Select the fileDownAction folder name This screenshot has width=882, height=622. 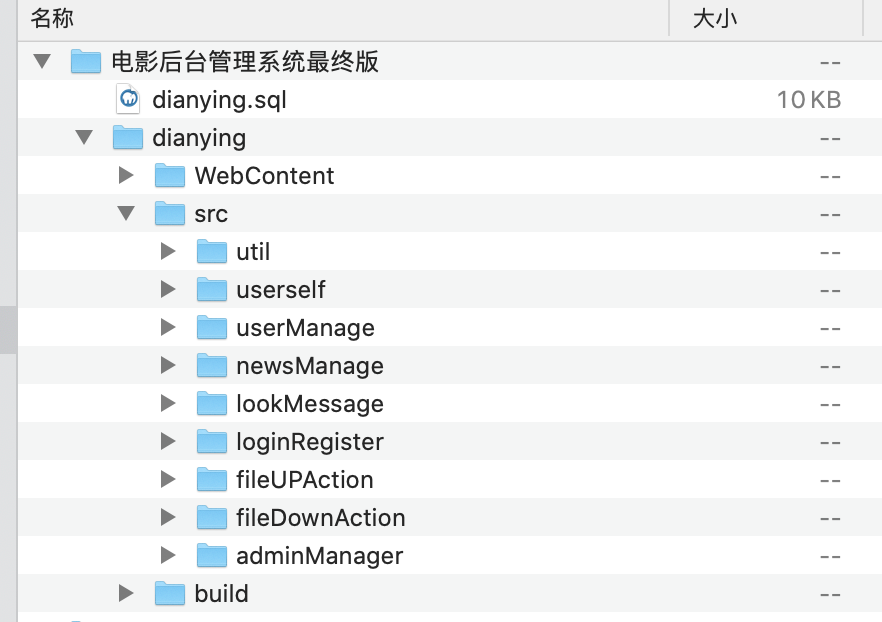tap(321, 518)
